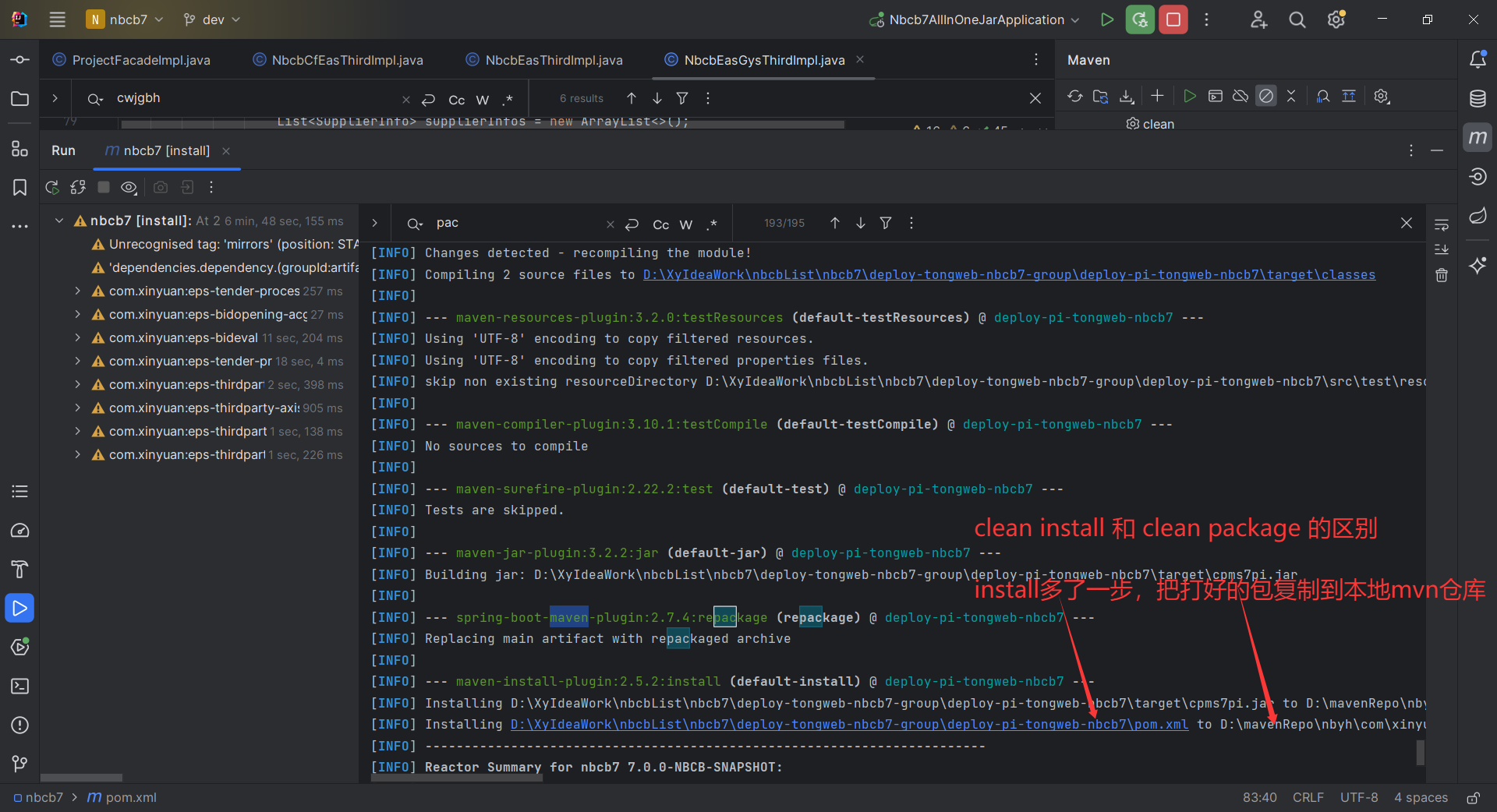Viewport: 1497px width, 812px height.
Task: Open nbcb7 project dropdown
Action: 125,19
